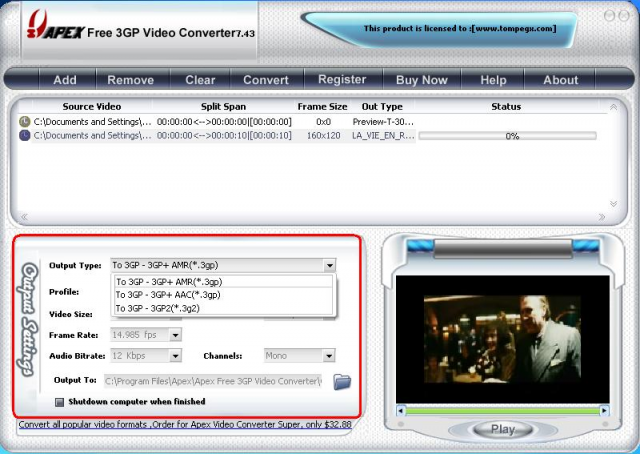Screen dimensions: 640x454
Task: Click the 00:00:00<-->00:00:10 split span cell
Action: (224, 136)
